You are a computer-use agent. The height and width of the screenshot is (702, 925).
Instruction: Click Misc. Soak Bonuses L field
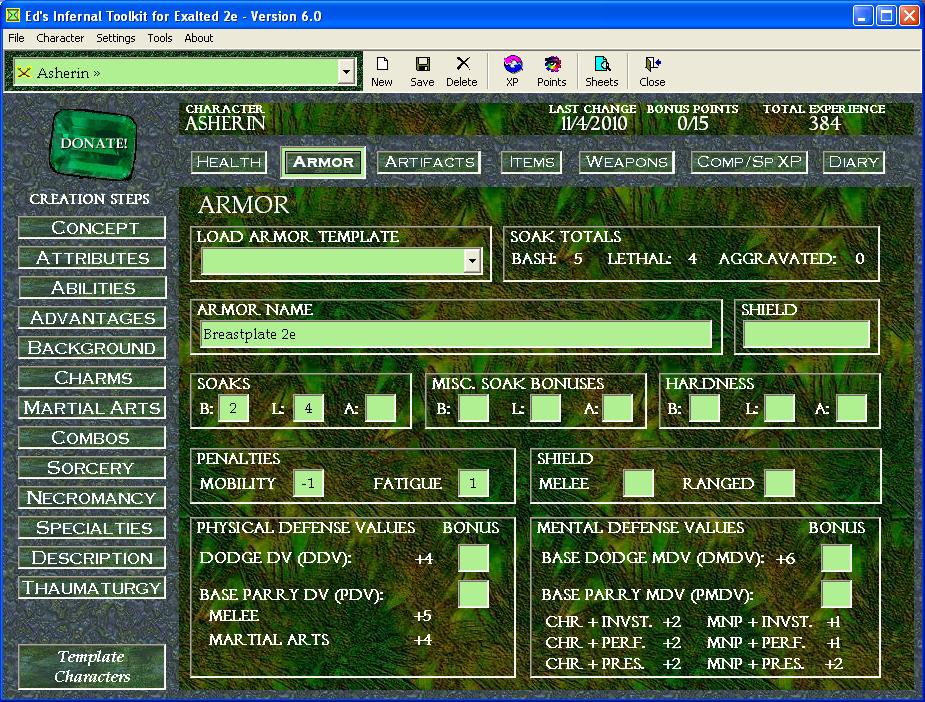[x=546, y=408]
